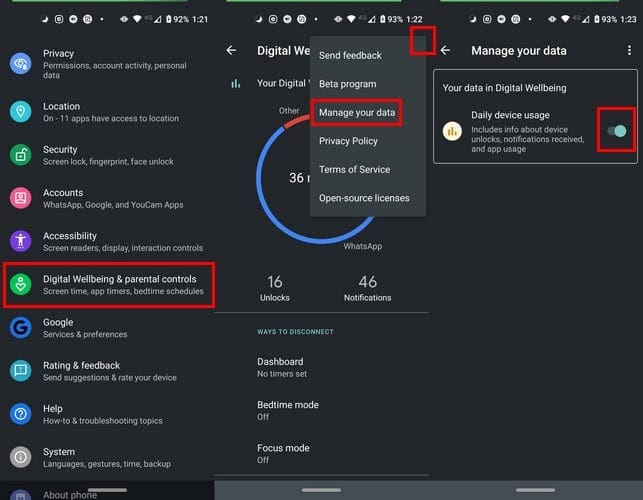Open Privacy Policy from the menu
Viewport: 643px width, 500px height.
click(x=348, y=141)
